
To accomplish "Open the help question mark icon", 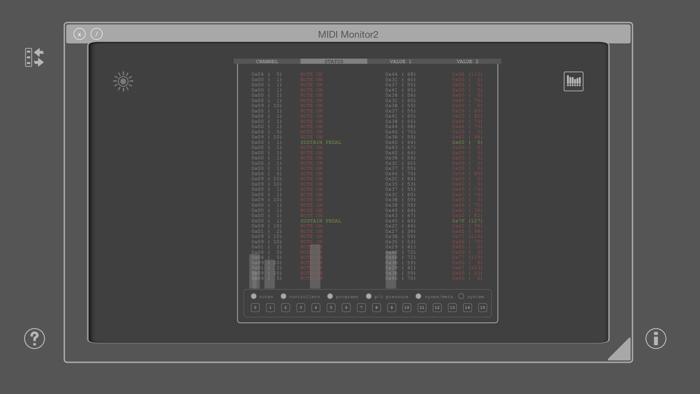I will tap(34, 339).
